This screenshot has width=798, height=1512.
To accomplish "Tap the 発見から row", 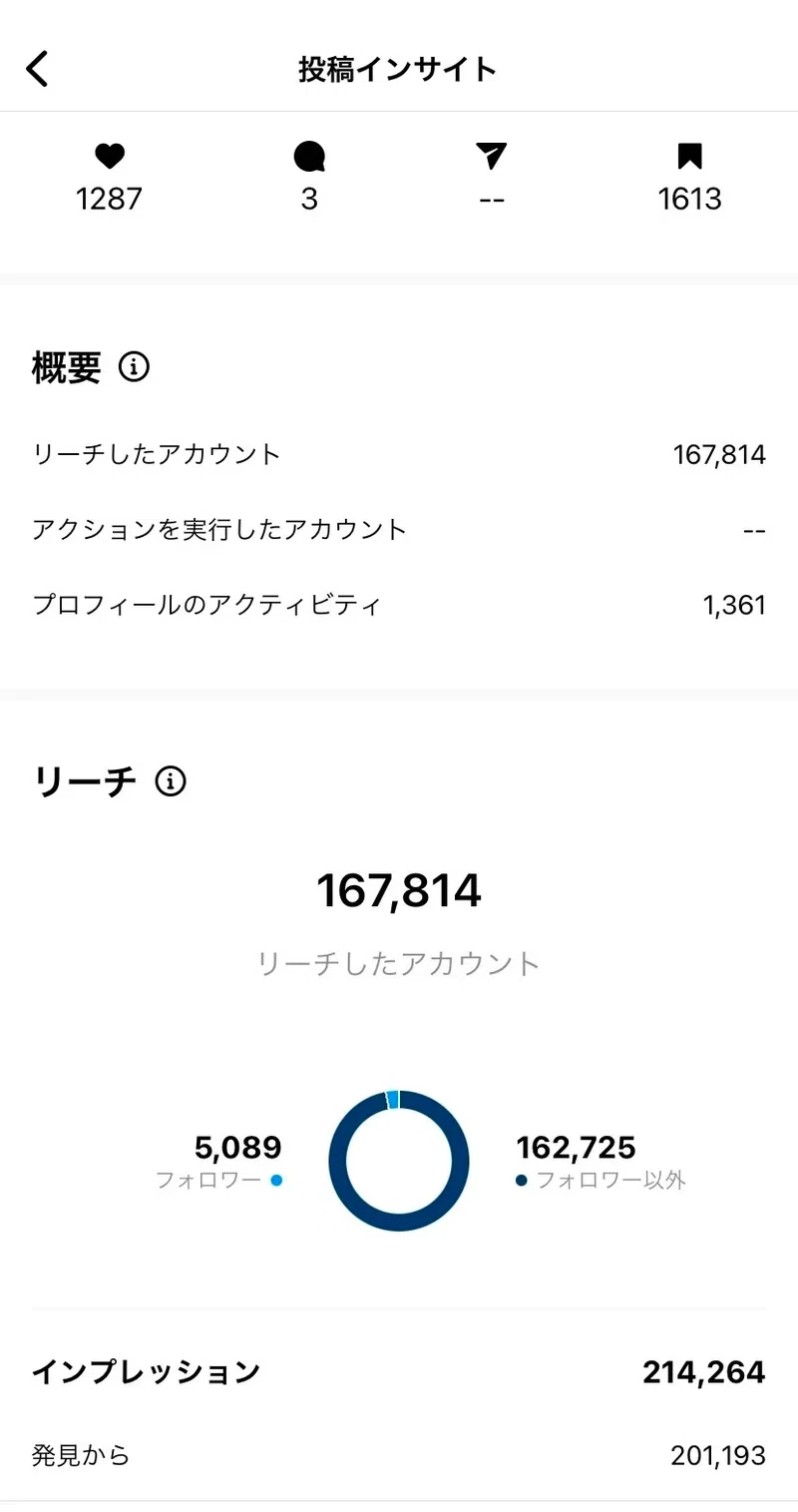I will pyautogui.click(x=399, y=1455).
